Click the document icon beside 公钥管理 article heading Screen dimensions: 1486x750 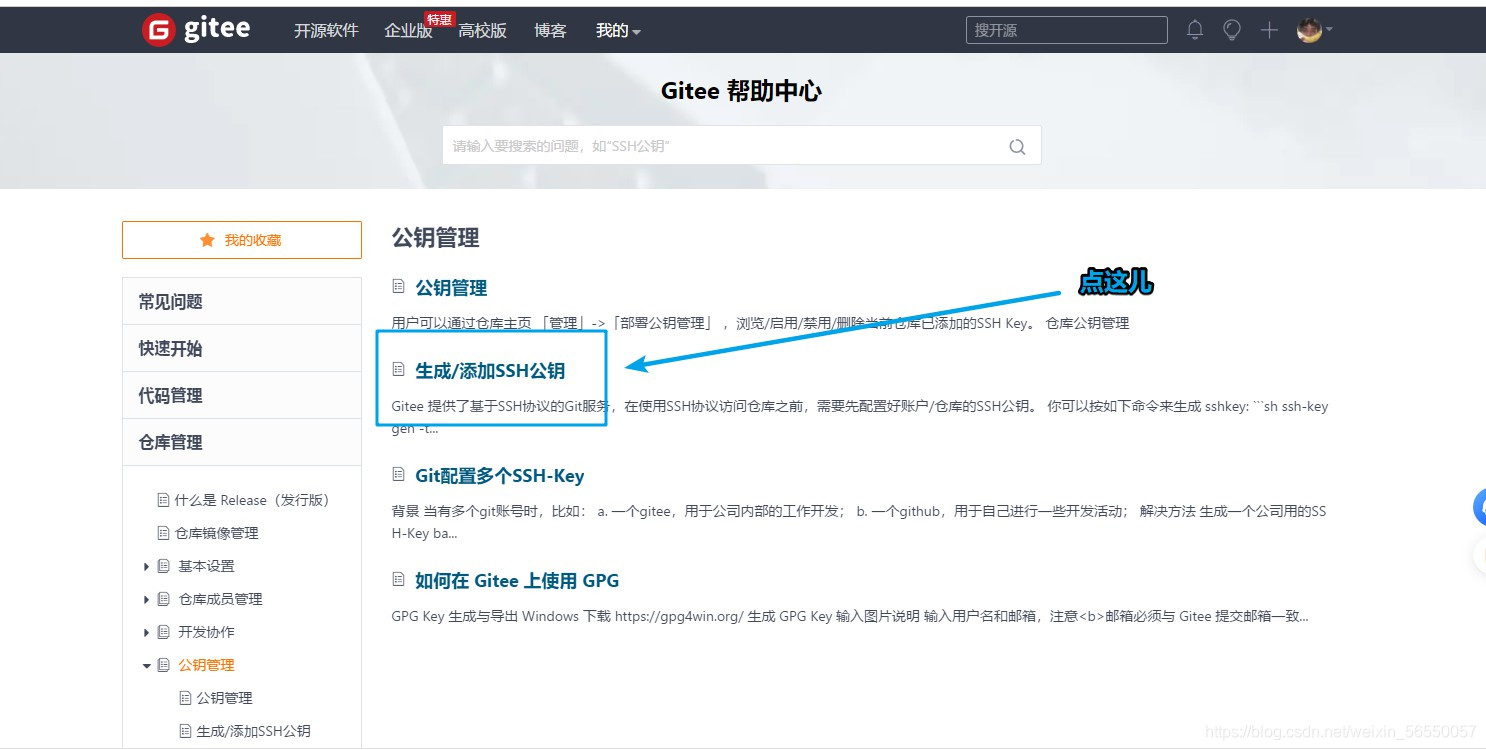[398, 287]
